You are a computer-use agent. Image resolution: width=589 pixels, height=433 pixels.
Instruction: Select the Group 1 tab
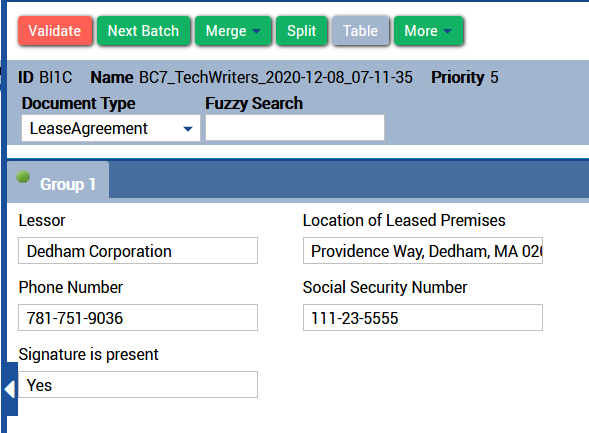pyautogui.click(x=58, y=181)
